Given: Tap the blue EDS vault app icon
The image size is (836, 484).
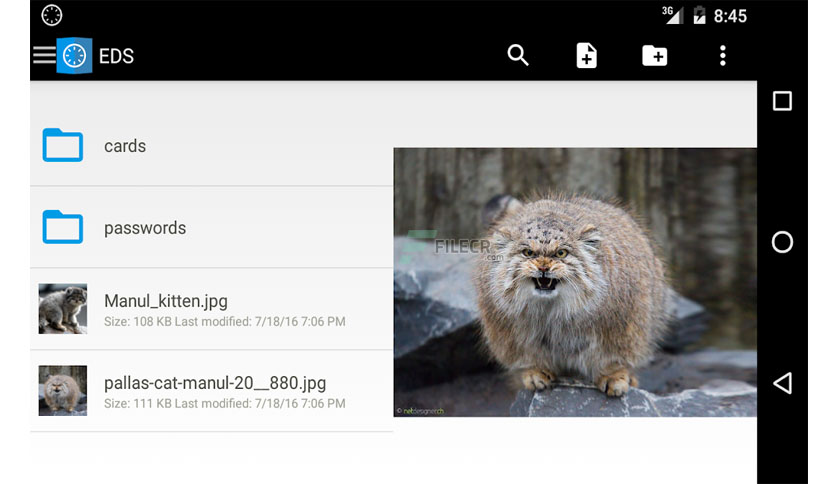Looking at the screenshot, I should (74, 55).
